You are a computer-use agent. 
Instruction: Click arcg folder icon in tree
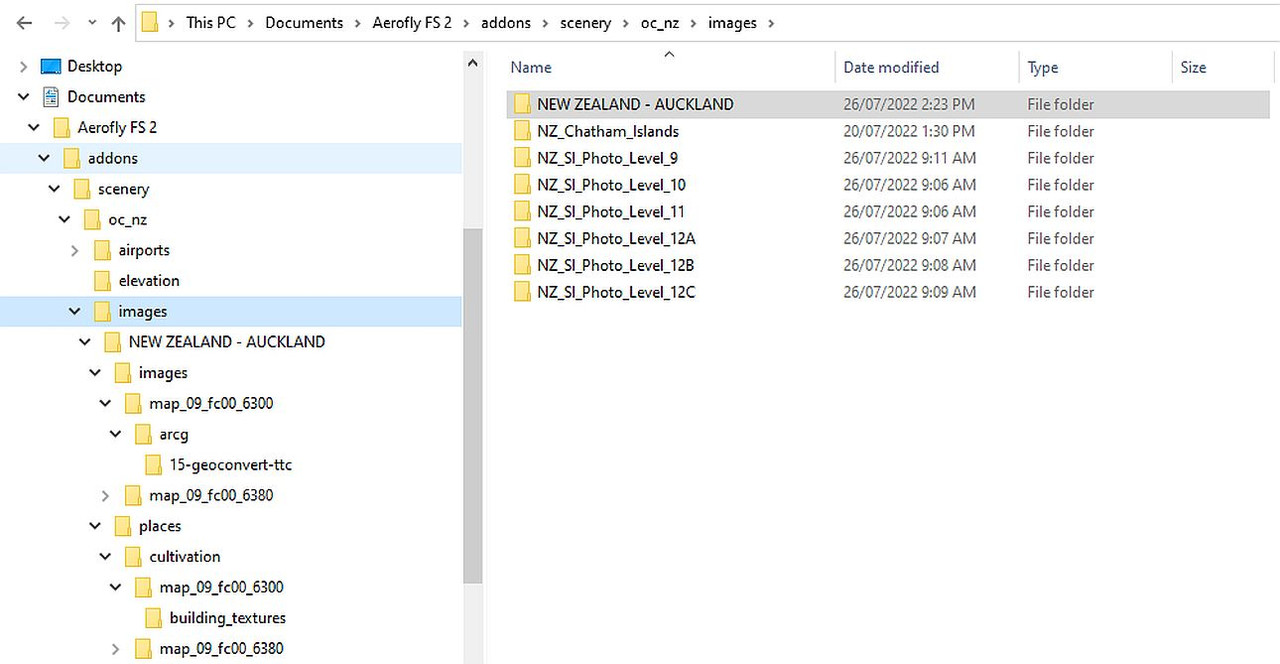pos(143,434)
